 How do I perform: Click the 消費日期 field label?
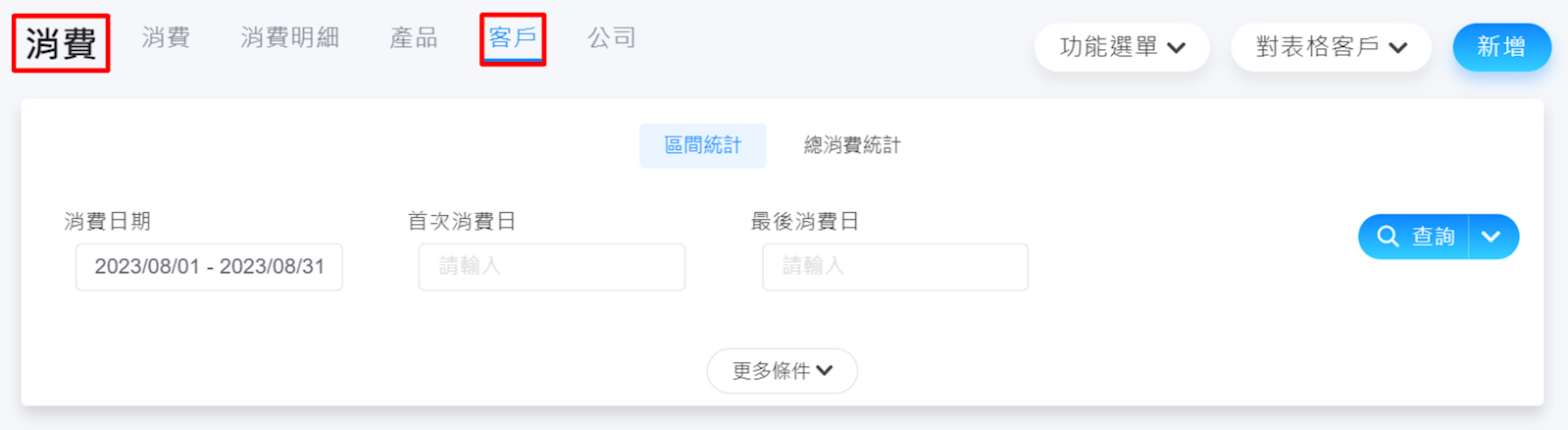pyautogui.click(x=107, y=222)
